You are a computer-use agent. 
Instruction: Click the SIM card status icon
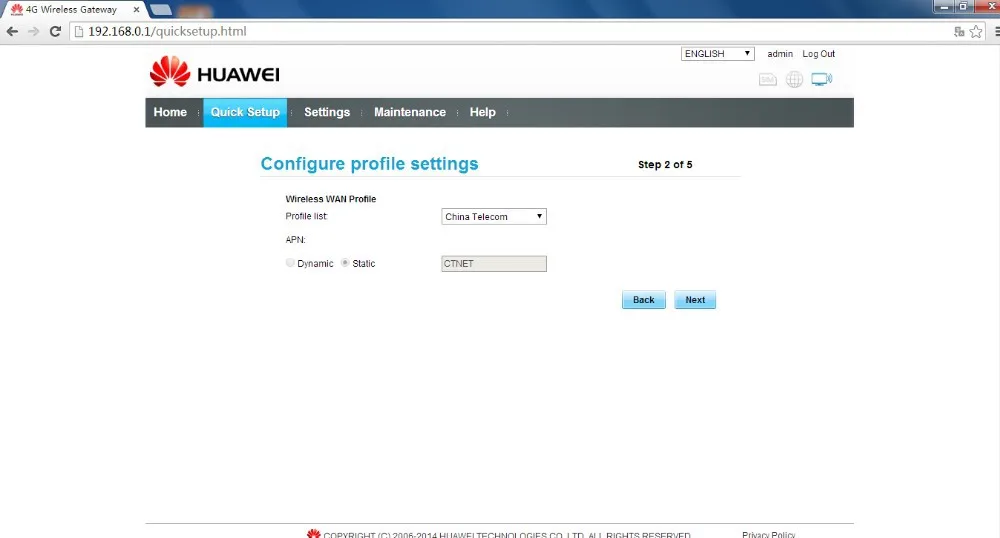coord(767,80)
